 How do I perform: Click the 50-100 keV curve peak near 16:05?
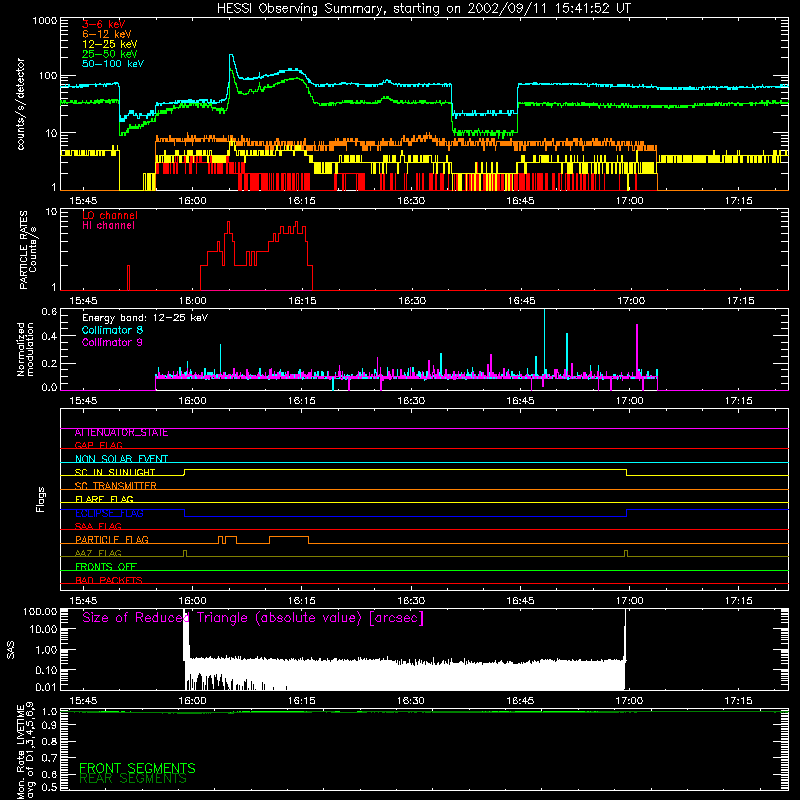tap(231, 56)
